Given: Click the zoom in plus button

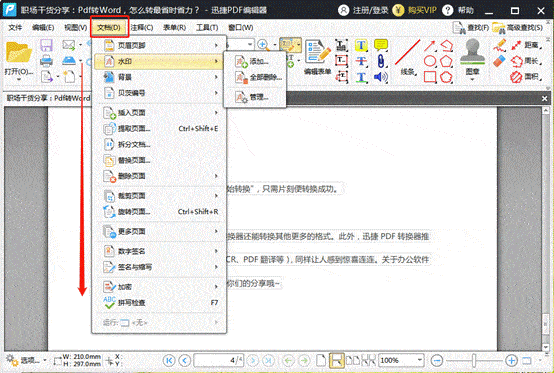Looking at the screenshot, I should 511,361.
